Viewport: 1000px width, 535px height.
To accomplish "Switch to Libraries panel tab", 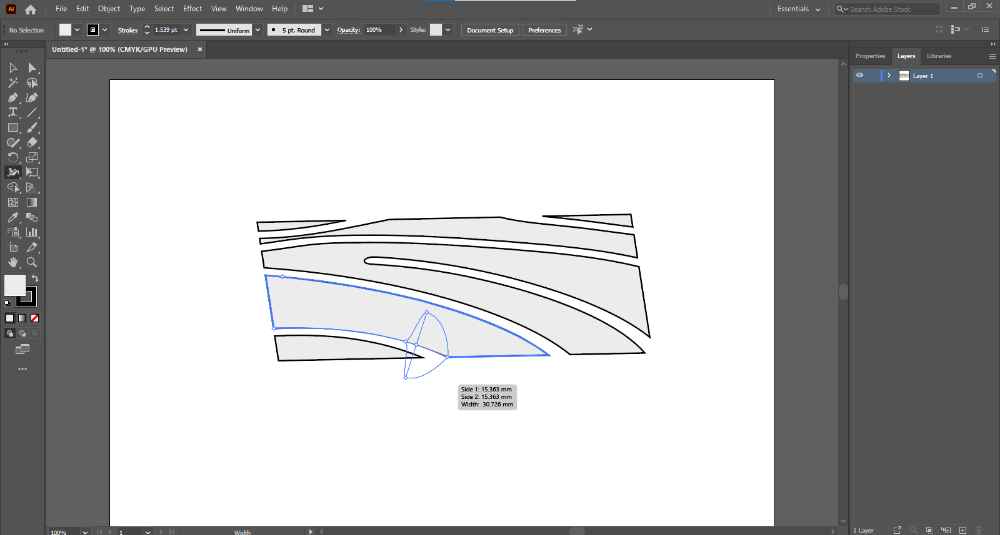I will point(939,56).
